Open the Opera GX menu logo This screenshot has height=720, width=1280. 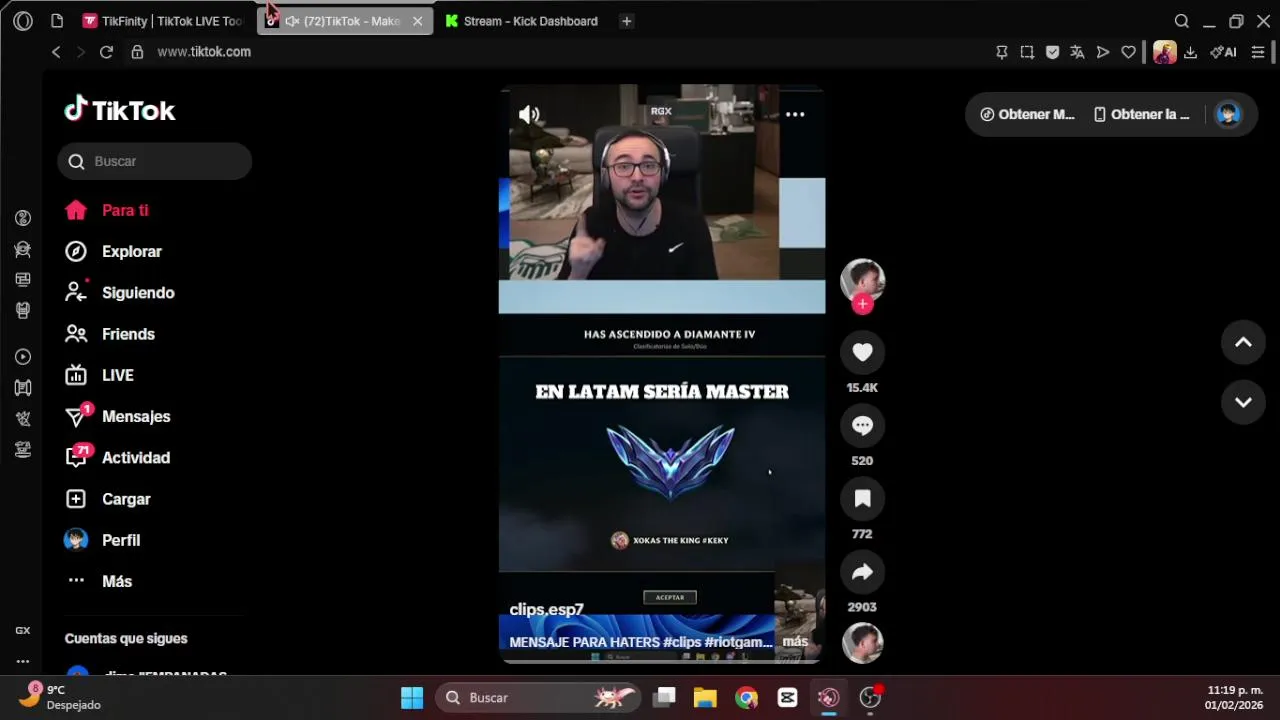(x=23, y=21)
